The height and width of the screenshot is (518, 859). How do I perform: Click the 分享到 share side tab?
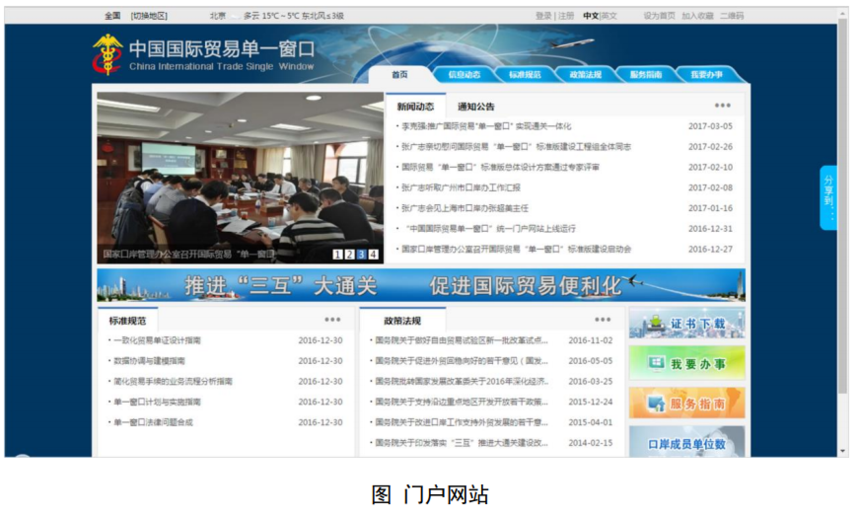(x=828, y=197)
